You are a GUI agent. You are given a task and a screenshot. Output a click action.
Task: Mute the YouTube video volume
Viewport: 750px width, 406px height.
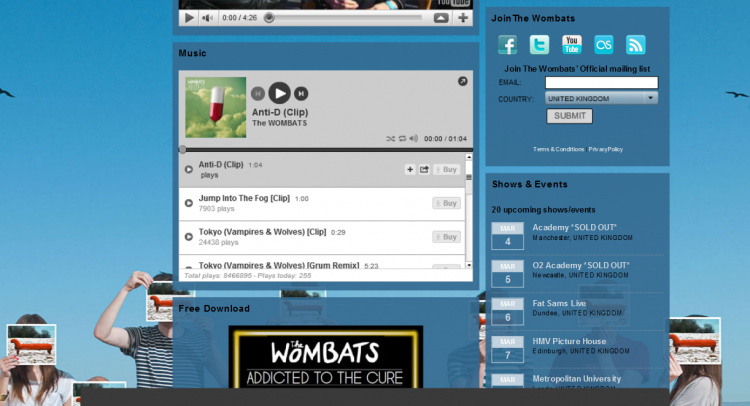pyautogui.click(x=207, y=18)
